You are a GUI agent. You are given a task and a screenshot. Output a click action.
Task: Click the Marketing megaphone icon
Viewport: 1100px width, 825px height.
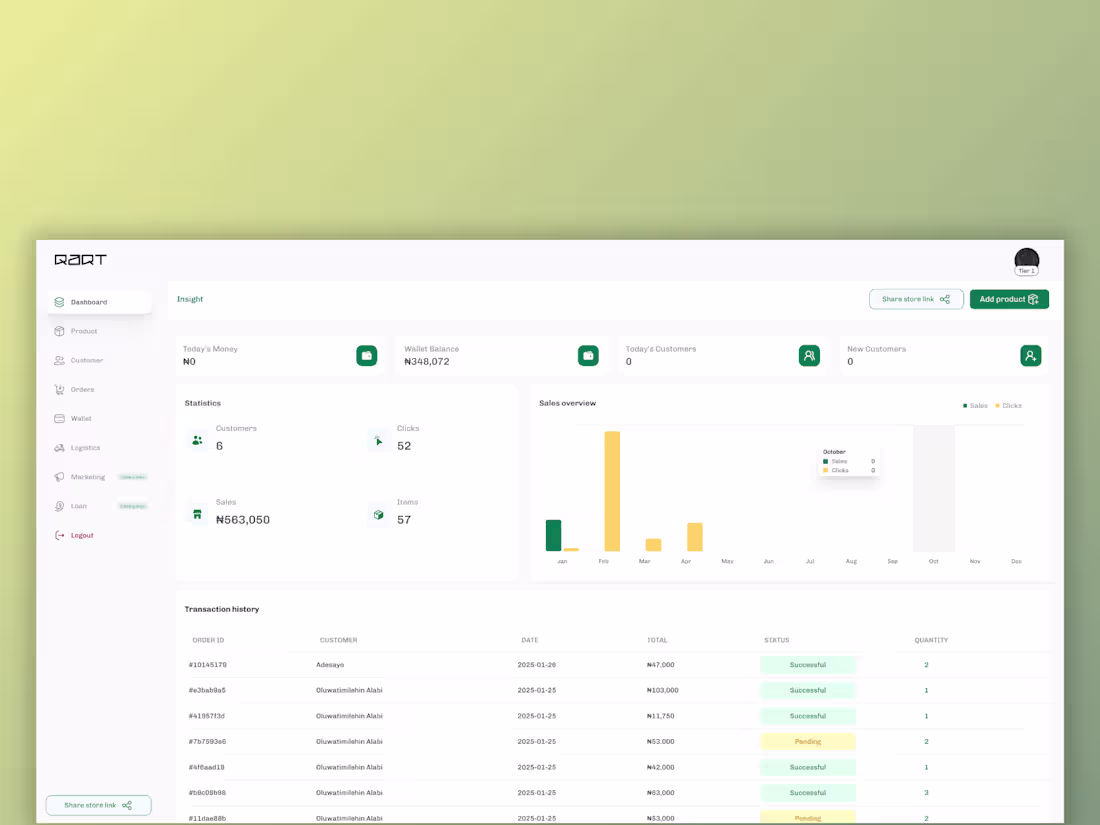click(60, 477)
